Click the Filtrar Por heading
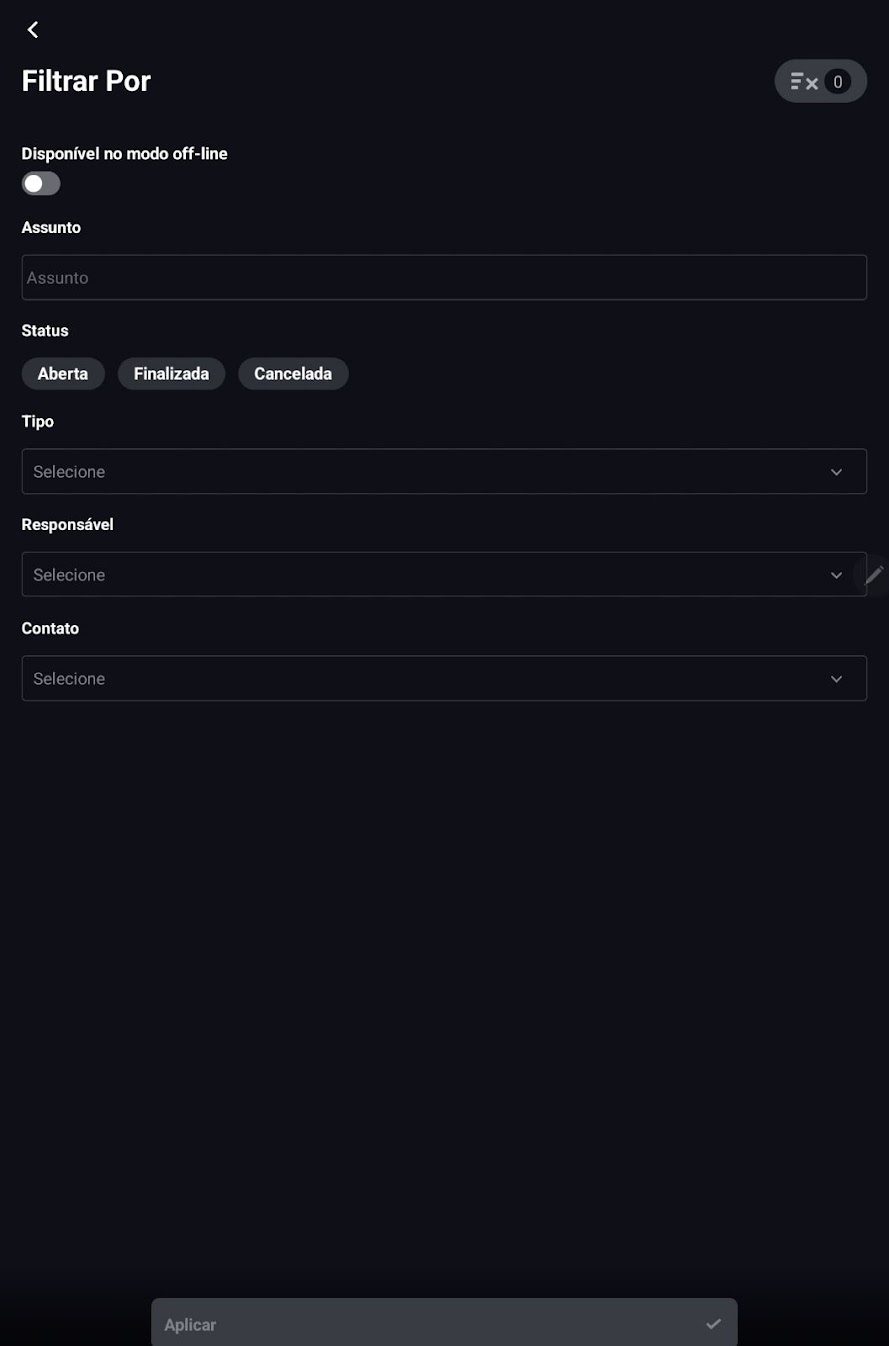 [x=86, y=81]
